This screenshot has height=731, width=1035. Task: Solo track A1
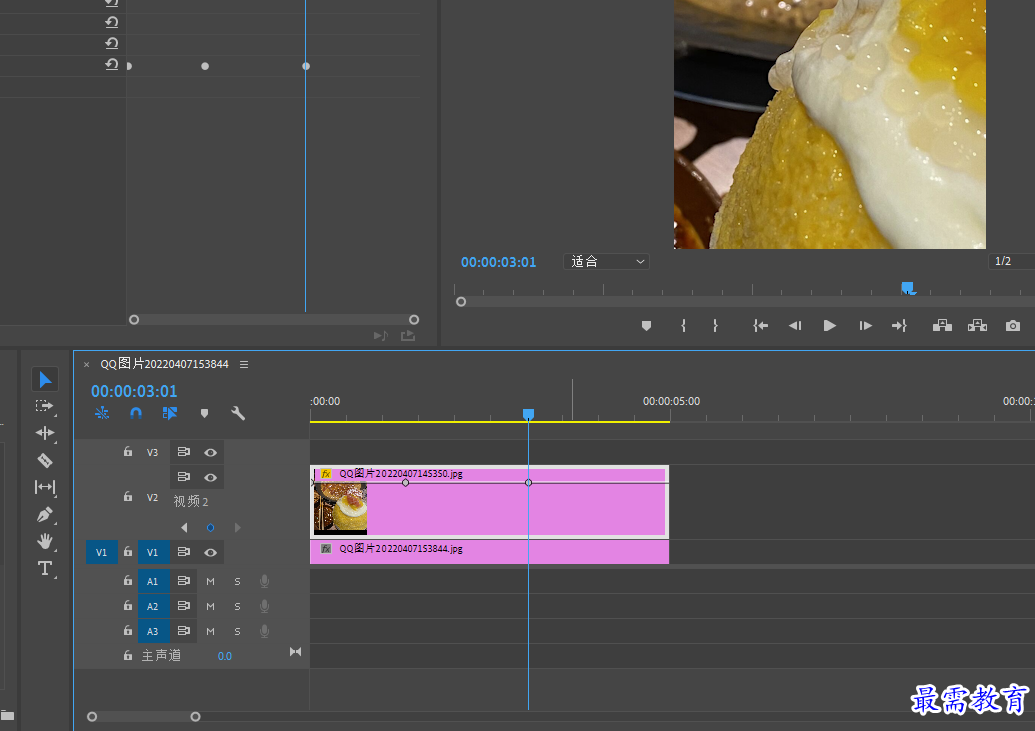click(238, 581)
